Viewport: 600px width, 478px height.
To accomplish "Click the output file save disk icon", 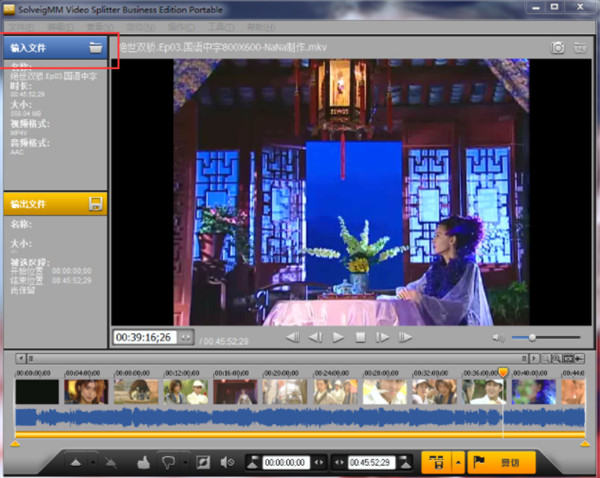I will [x=96, y=203].
